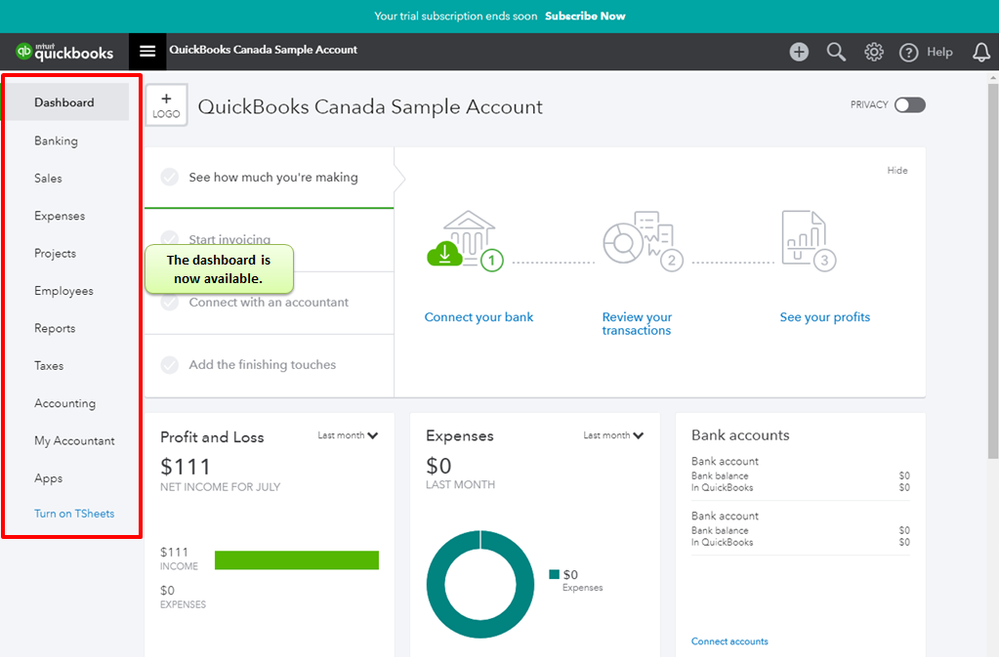
Task: Go to Taxes in the sidebar
Action: (48, 366)
